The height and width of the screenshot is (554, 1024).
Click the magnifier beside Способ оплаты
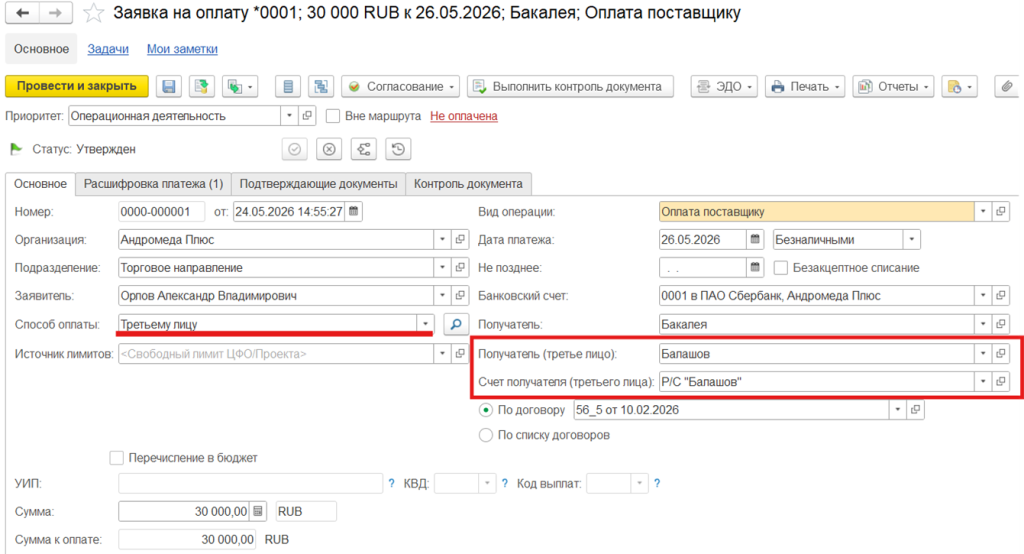pos(456,324)
